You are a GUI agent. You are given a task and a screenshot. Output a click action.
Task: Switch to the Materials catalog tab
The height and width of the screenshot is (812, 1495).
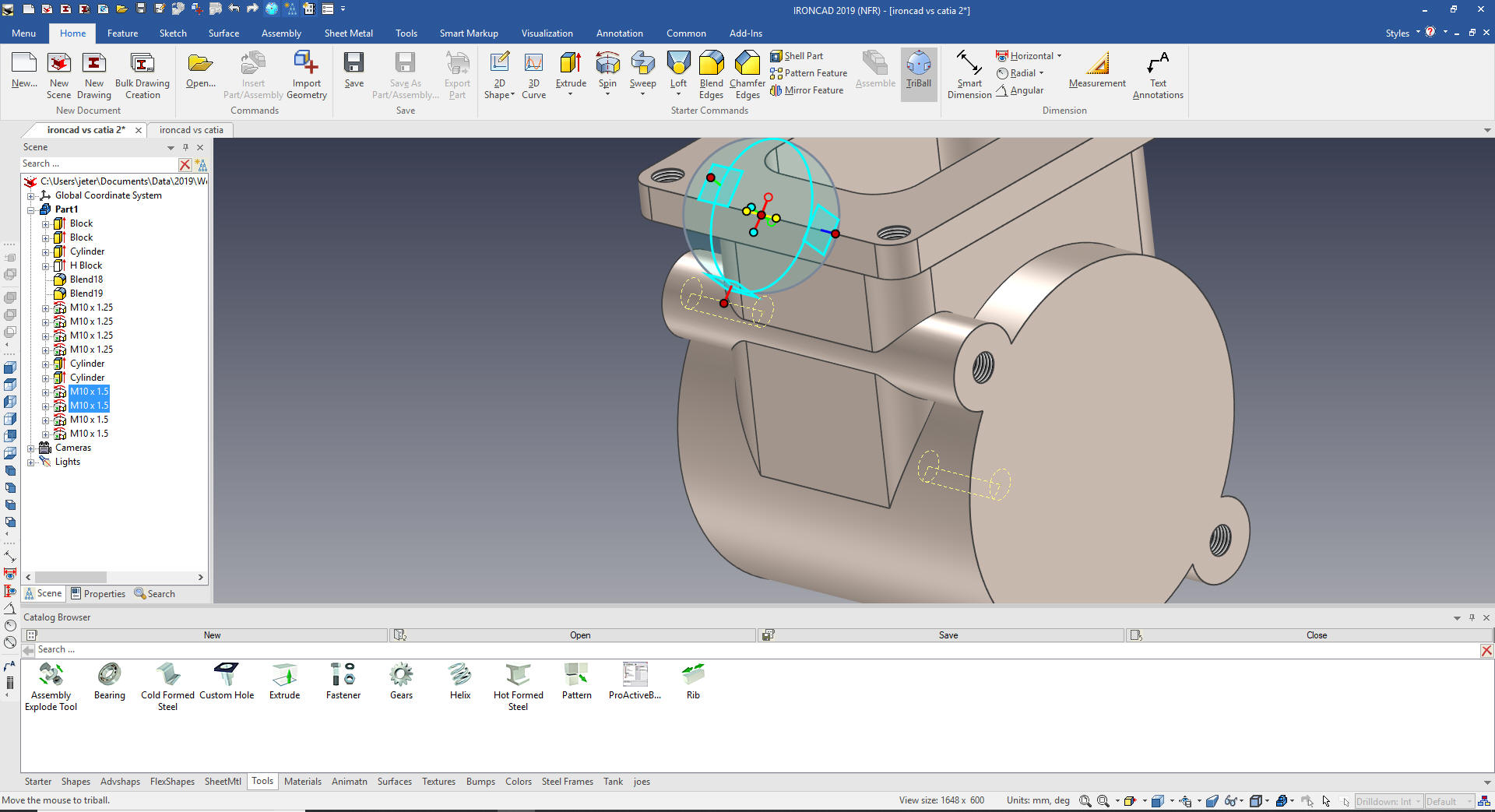point(302,782)
